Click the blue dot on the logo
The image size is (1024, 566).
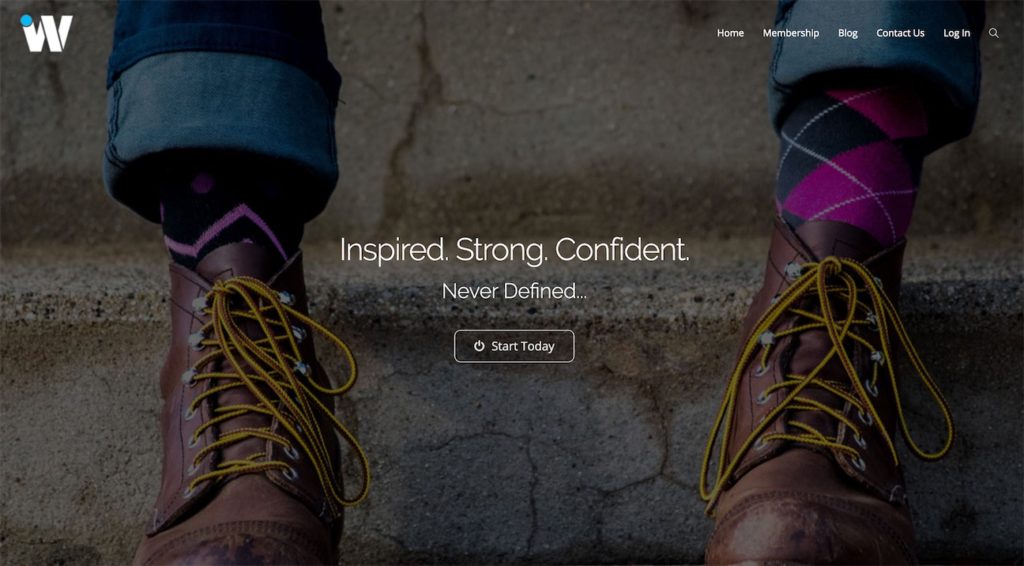coord(26,20)
